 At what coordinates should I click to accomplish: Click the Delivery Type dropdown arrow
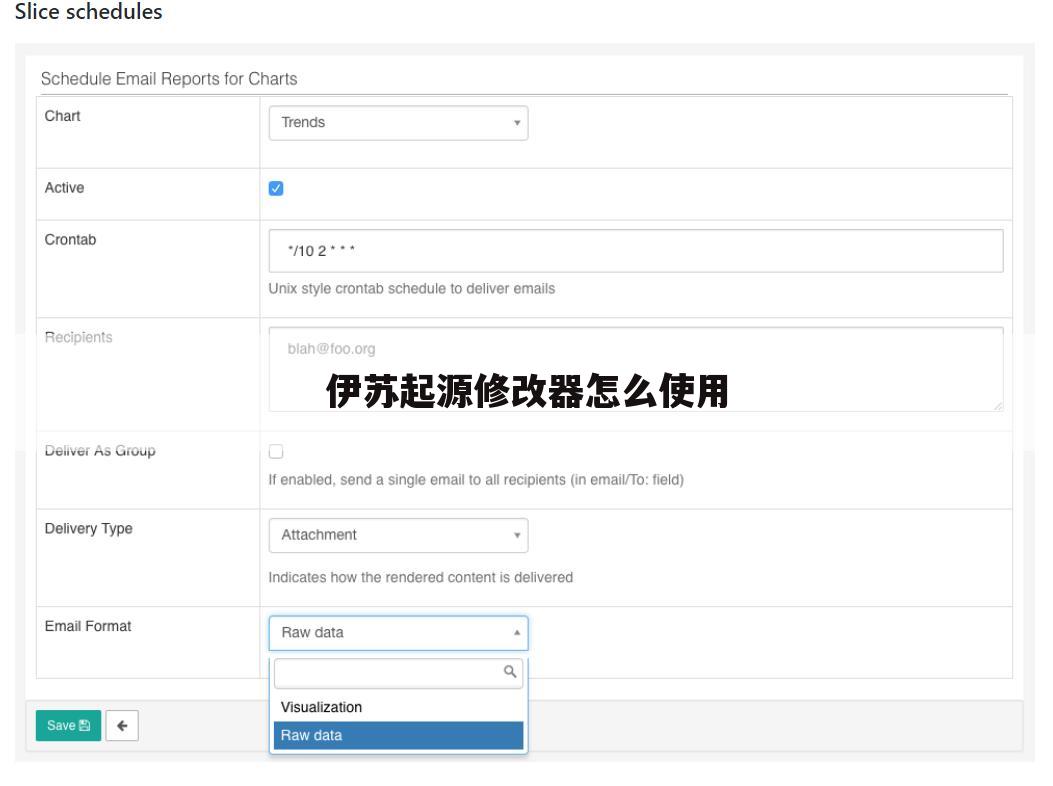pos(517,535)
